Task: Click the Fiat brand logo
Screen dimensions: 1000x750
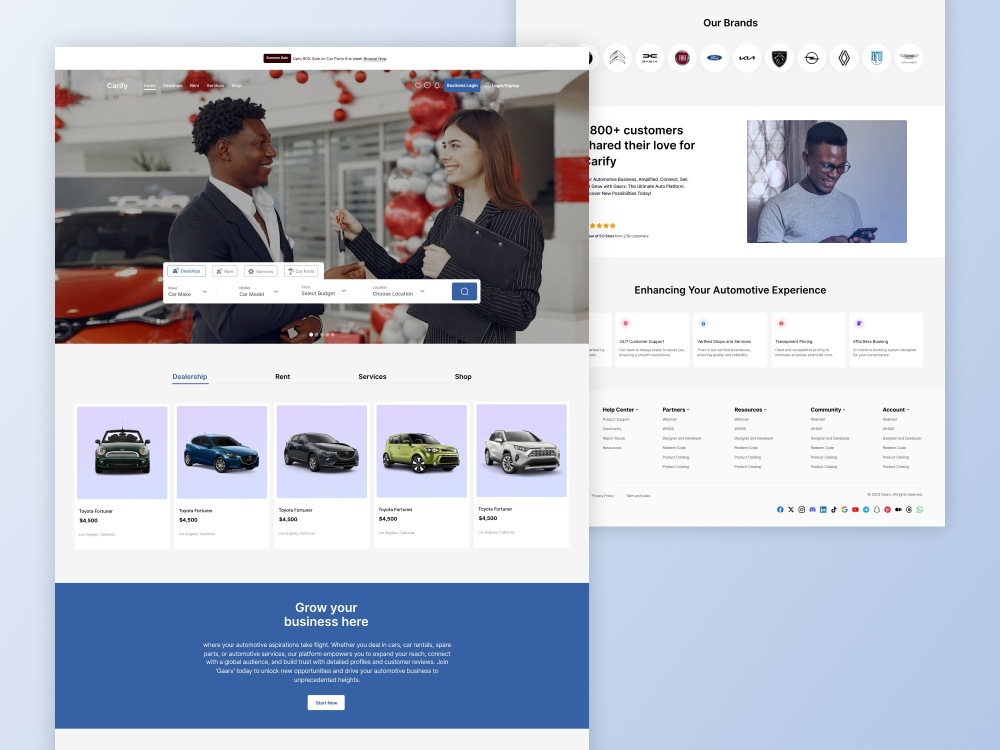Action: coord(682,58)
